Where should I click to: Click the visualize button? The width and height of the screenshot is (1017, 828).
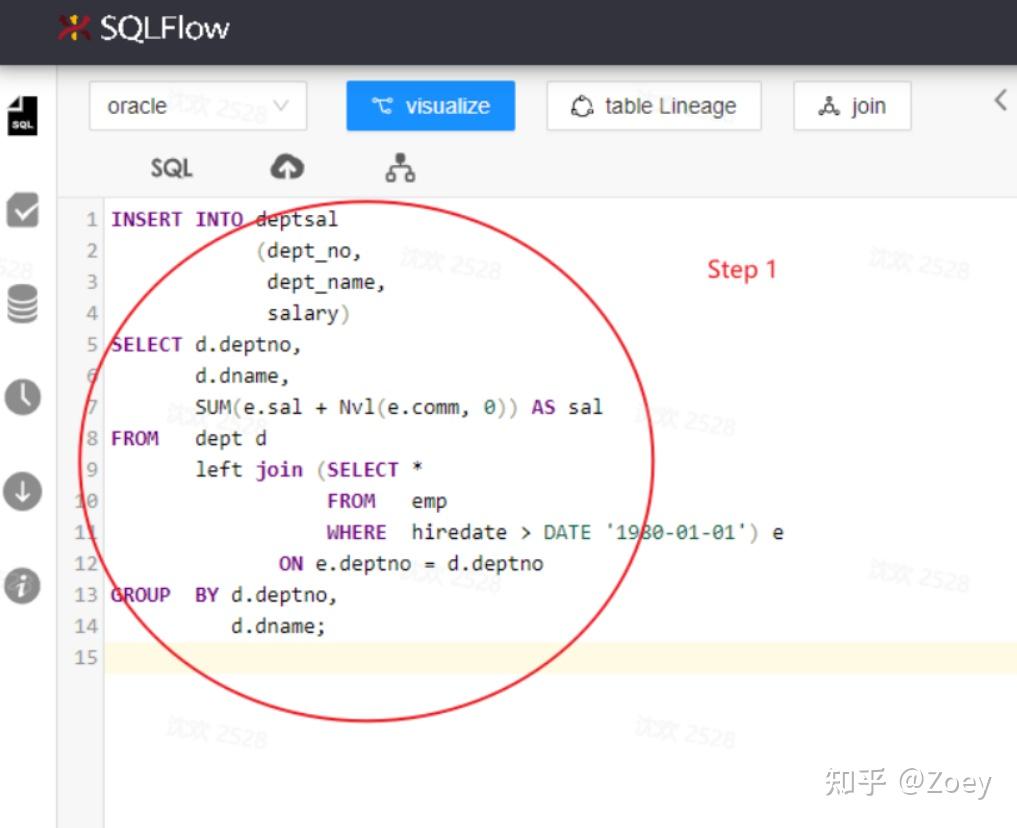click(430, 105)
